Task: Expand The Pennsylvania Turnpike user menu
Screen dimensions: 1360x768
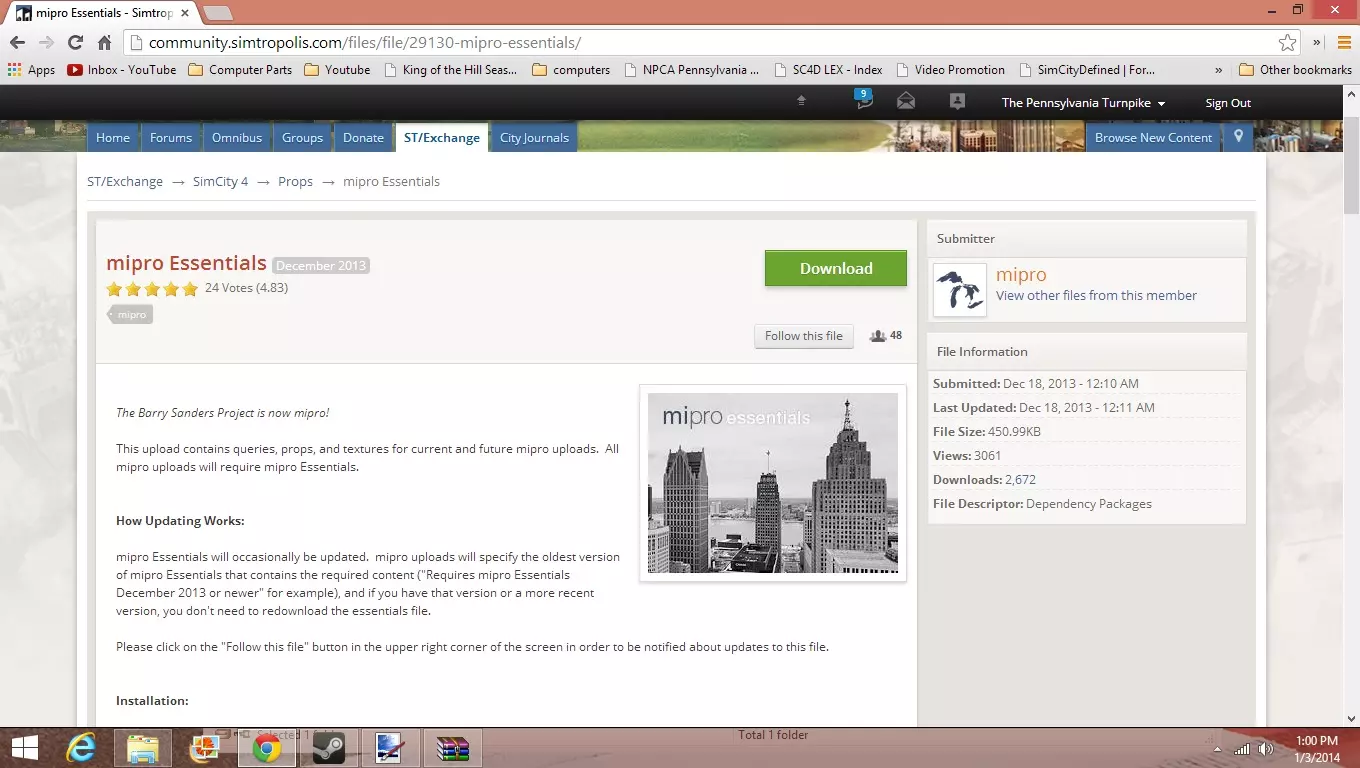Action: tap(1083, 103)
